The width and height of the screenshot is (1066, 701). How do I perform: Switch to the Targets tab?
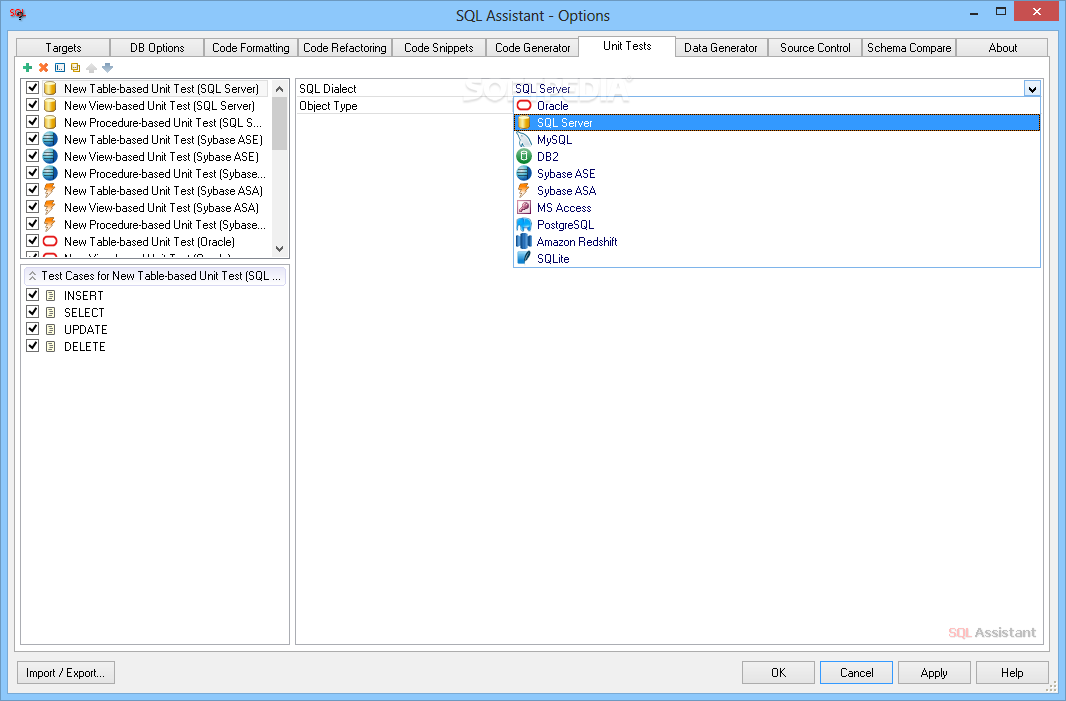point(63,48)
